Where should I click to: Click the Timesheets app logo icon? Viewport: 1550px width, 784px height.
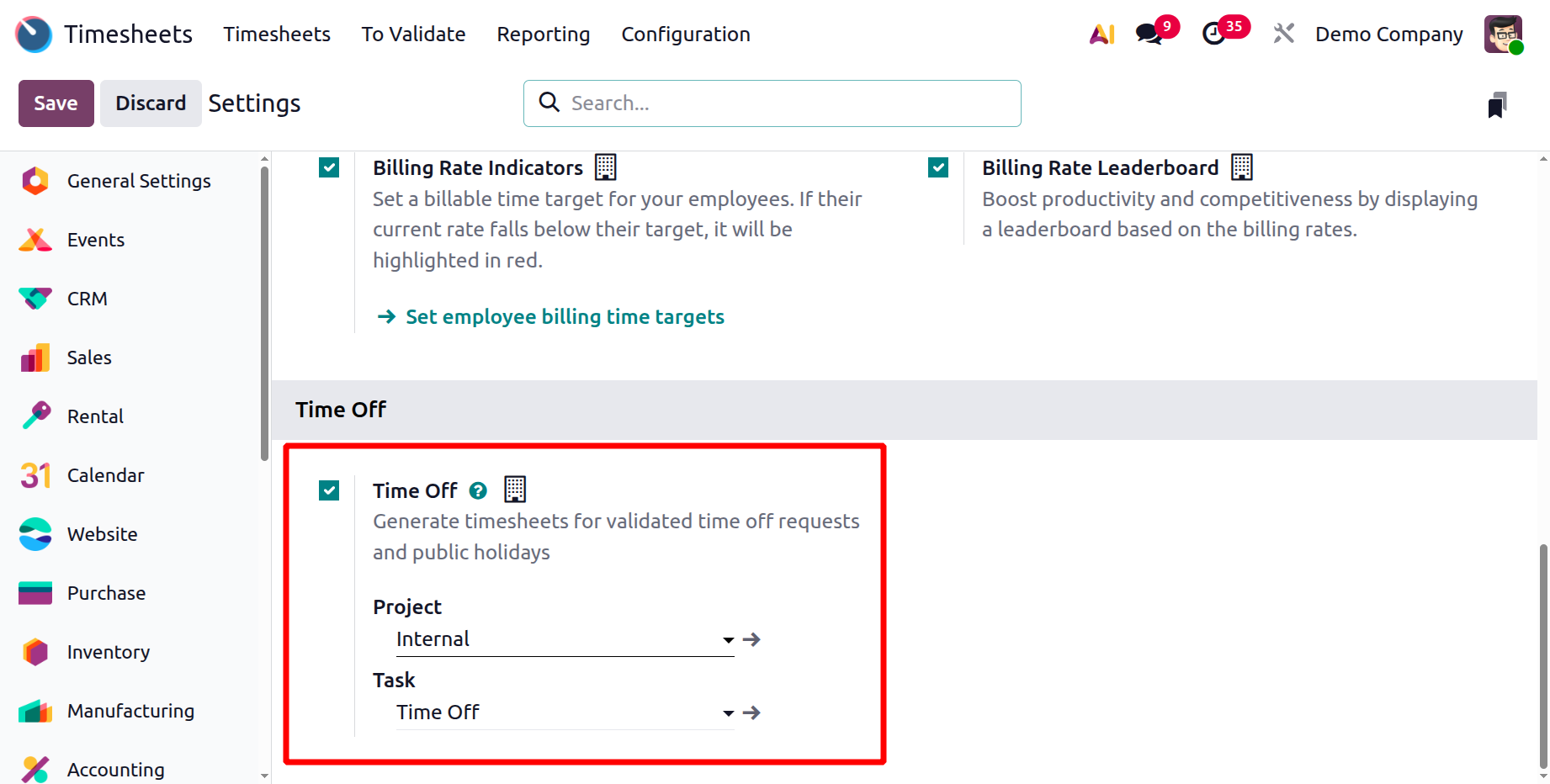(x=34, y=34)
